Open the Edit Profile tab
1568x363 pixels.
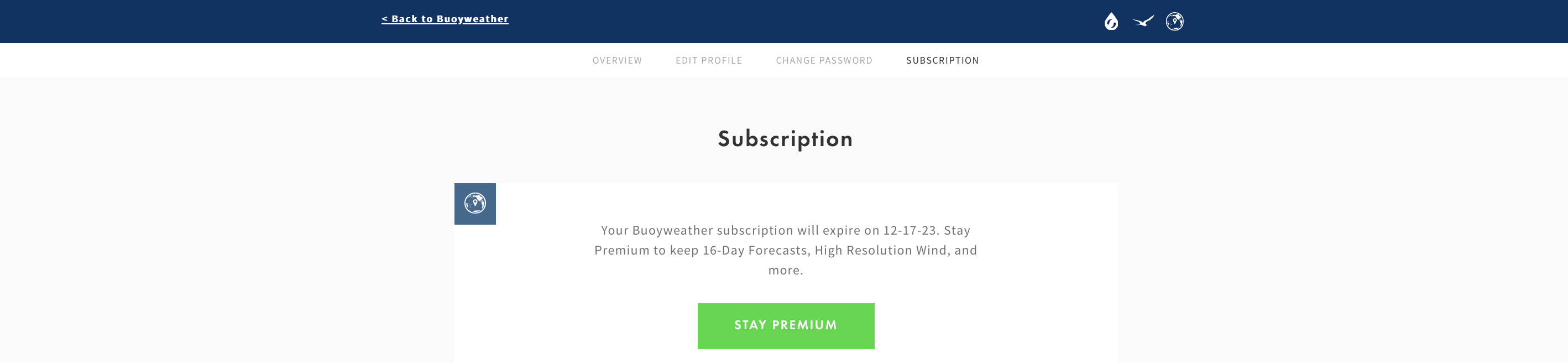click(x=709, y=60)
